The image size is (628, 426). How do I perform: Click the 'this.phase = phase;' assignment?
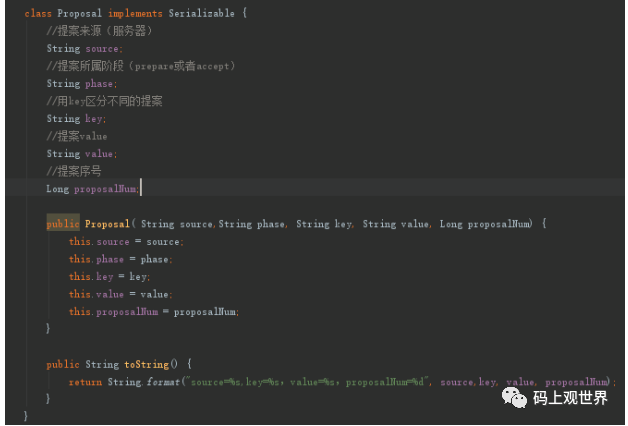tap(120, 259)
